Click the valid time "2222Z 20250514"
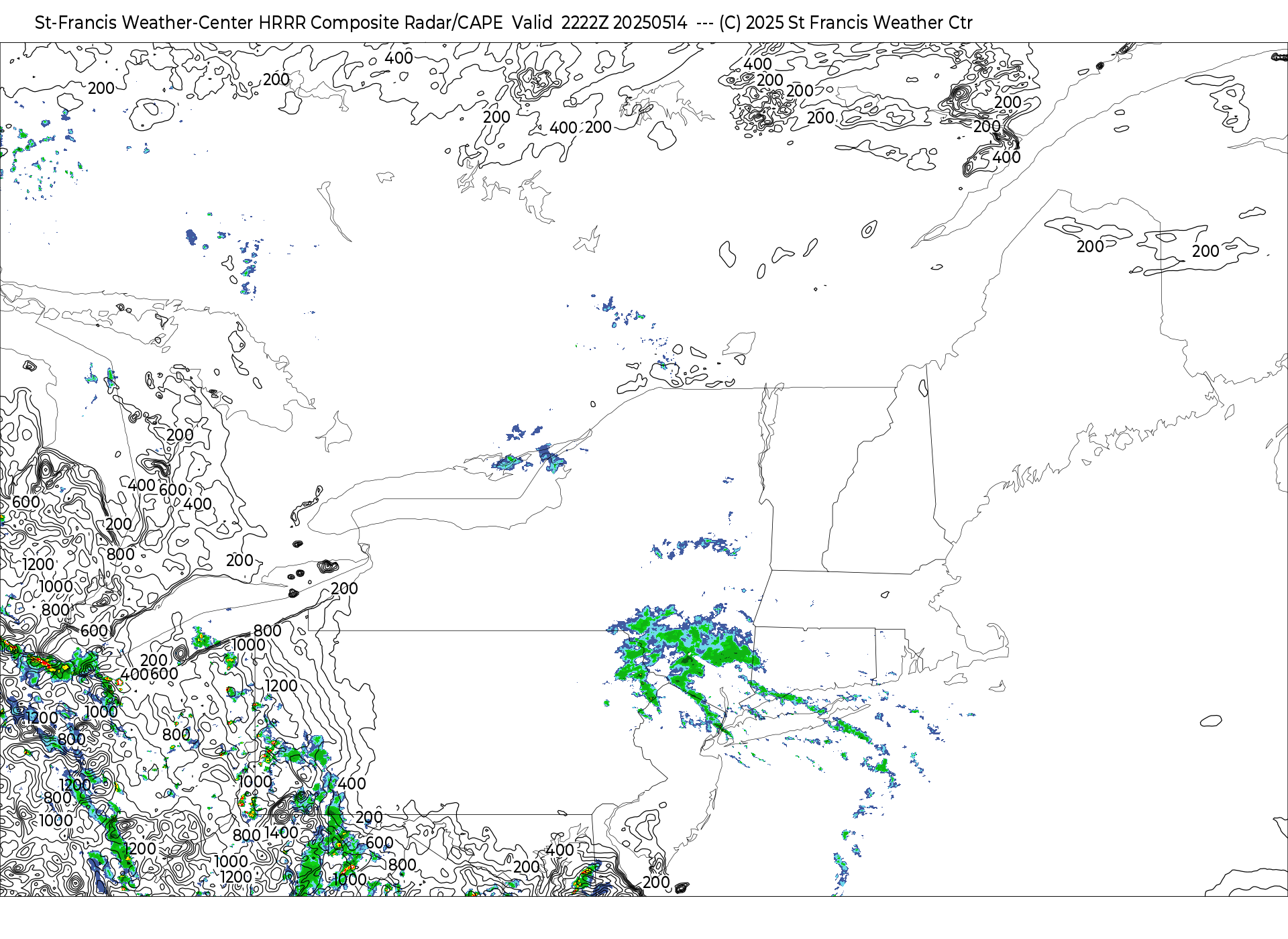 click(x=624, y=23)
